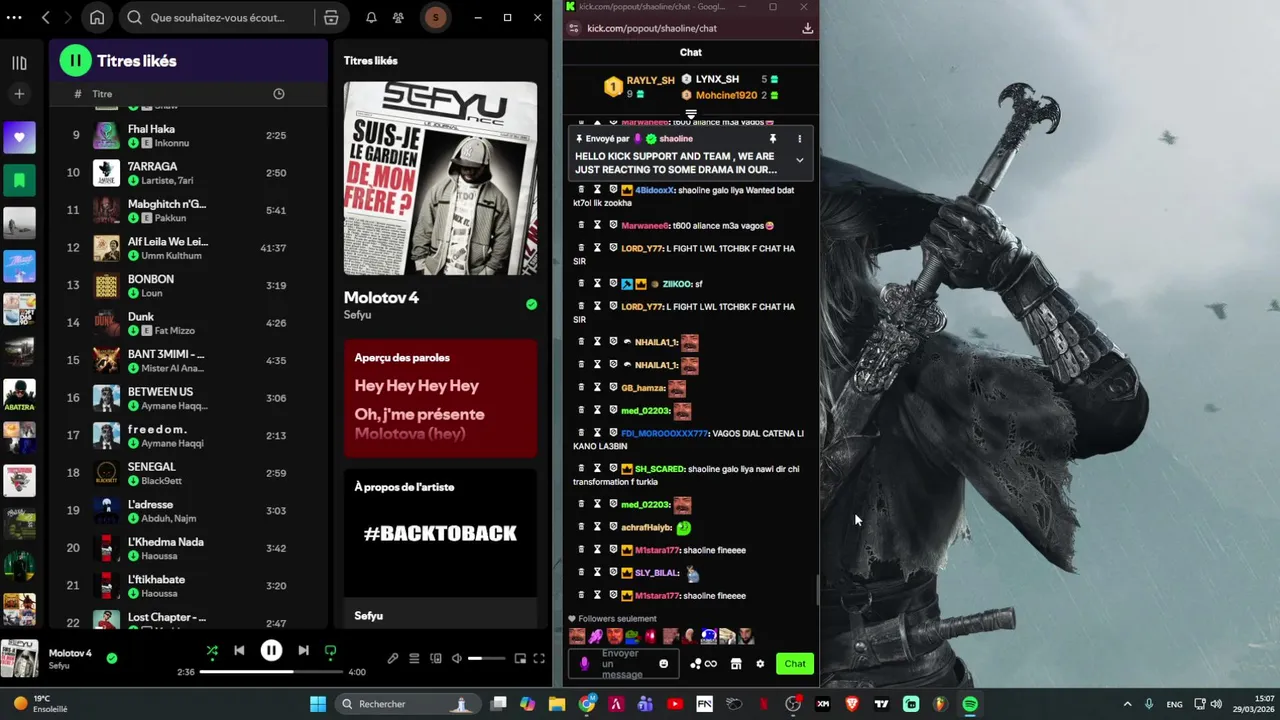Toggle shuffle in the Spotify player bar
The image size is (1280, 720).
coord(212,651)
